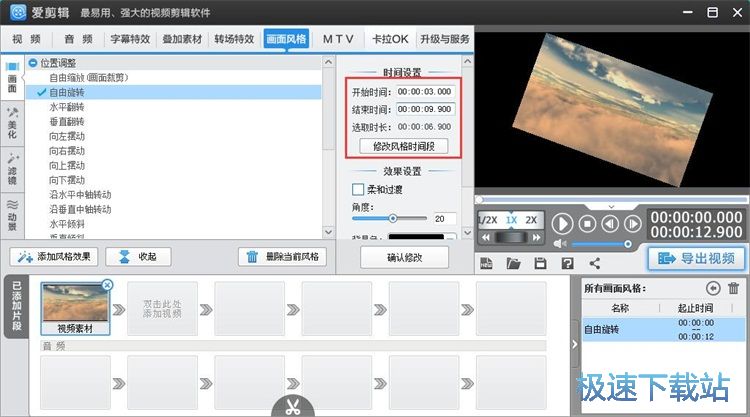Set playback speed to 1X

[x=511, y=220]
